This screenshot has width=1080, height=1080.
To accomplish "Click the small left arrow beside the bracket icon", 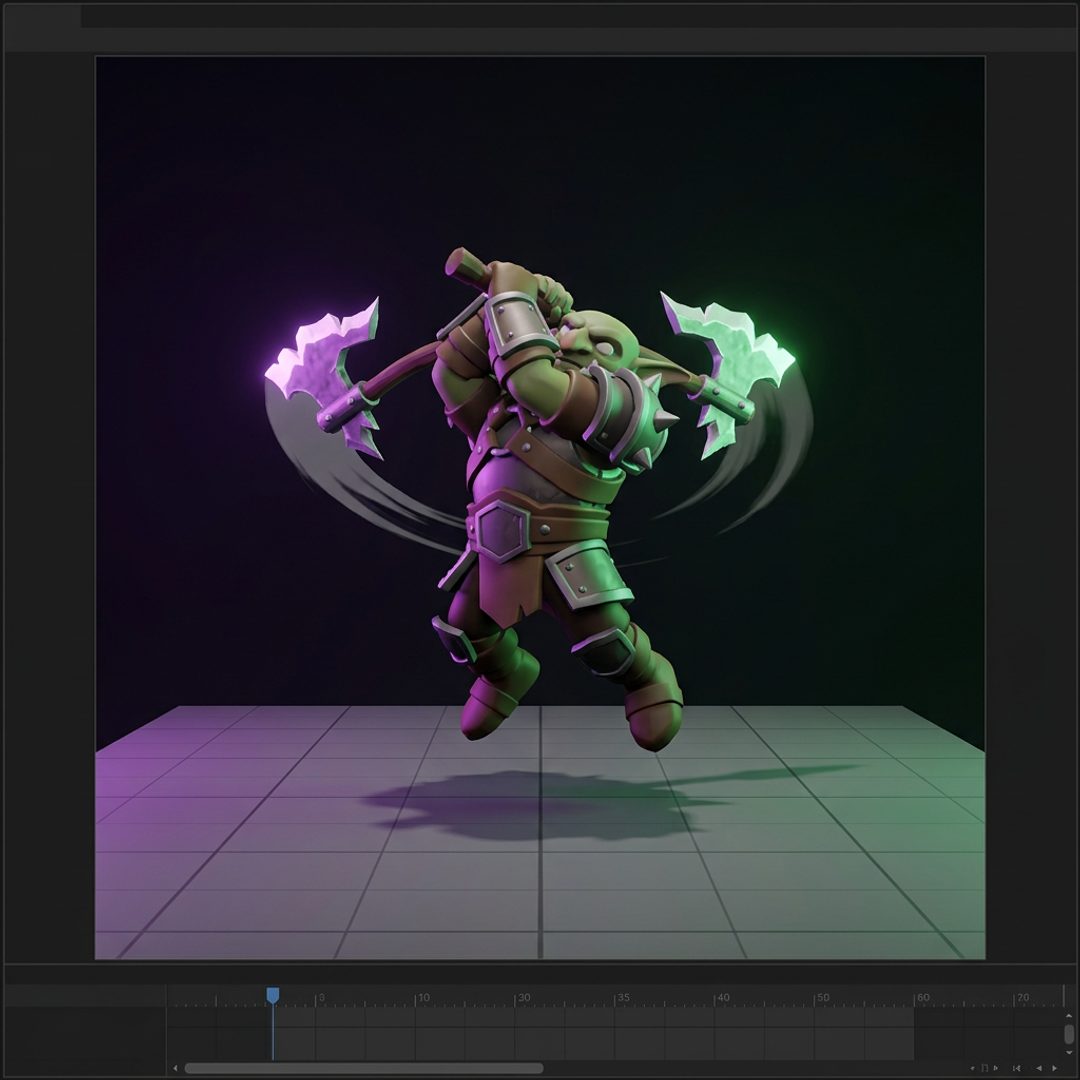I will coord(973,1068).
